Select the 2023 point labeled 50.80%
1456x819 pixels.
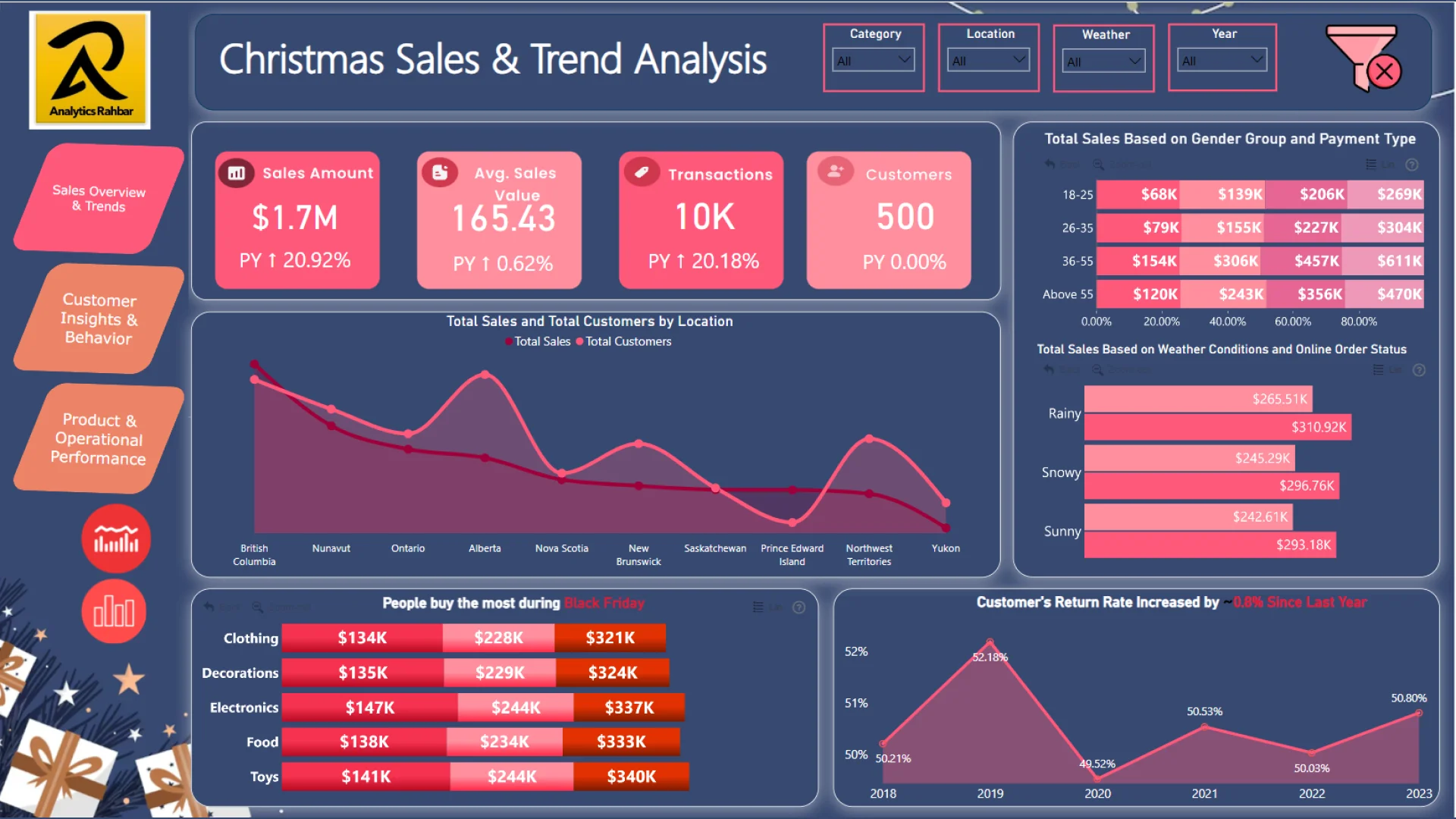pos(1418,713)
